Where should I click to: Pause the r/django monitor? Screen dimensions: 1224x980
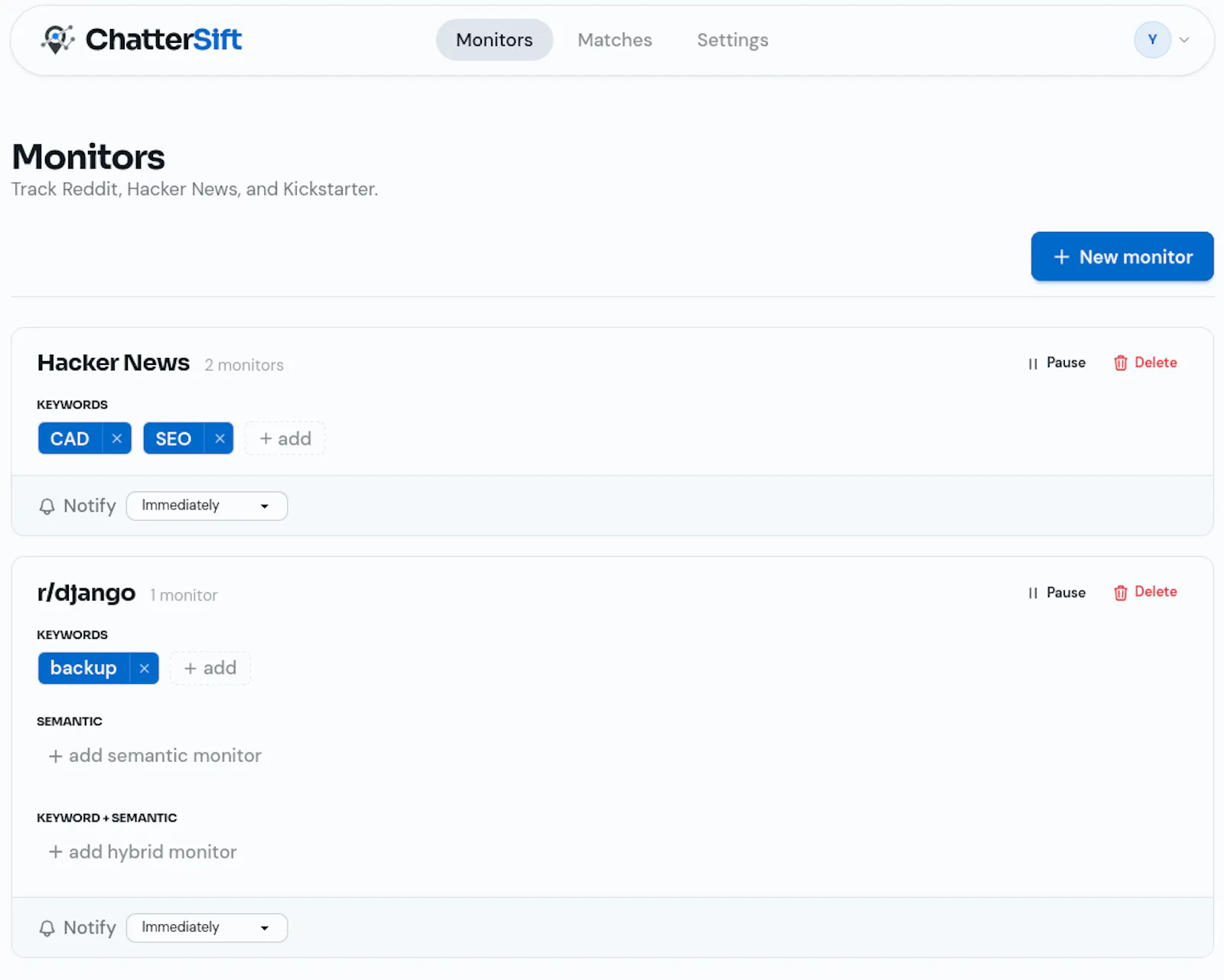(x=1056, y=592)
